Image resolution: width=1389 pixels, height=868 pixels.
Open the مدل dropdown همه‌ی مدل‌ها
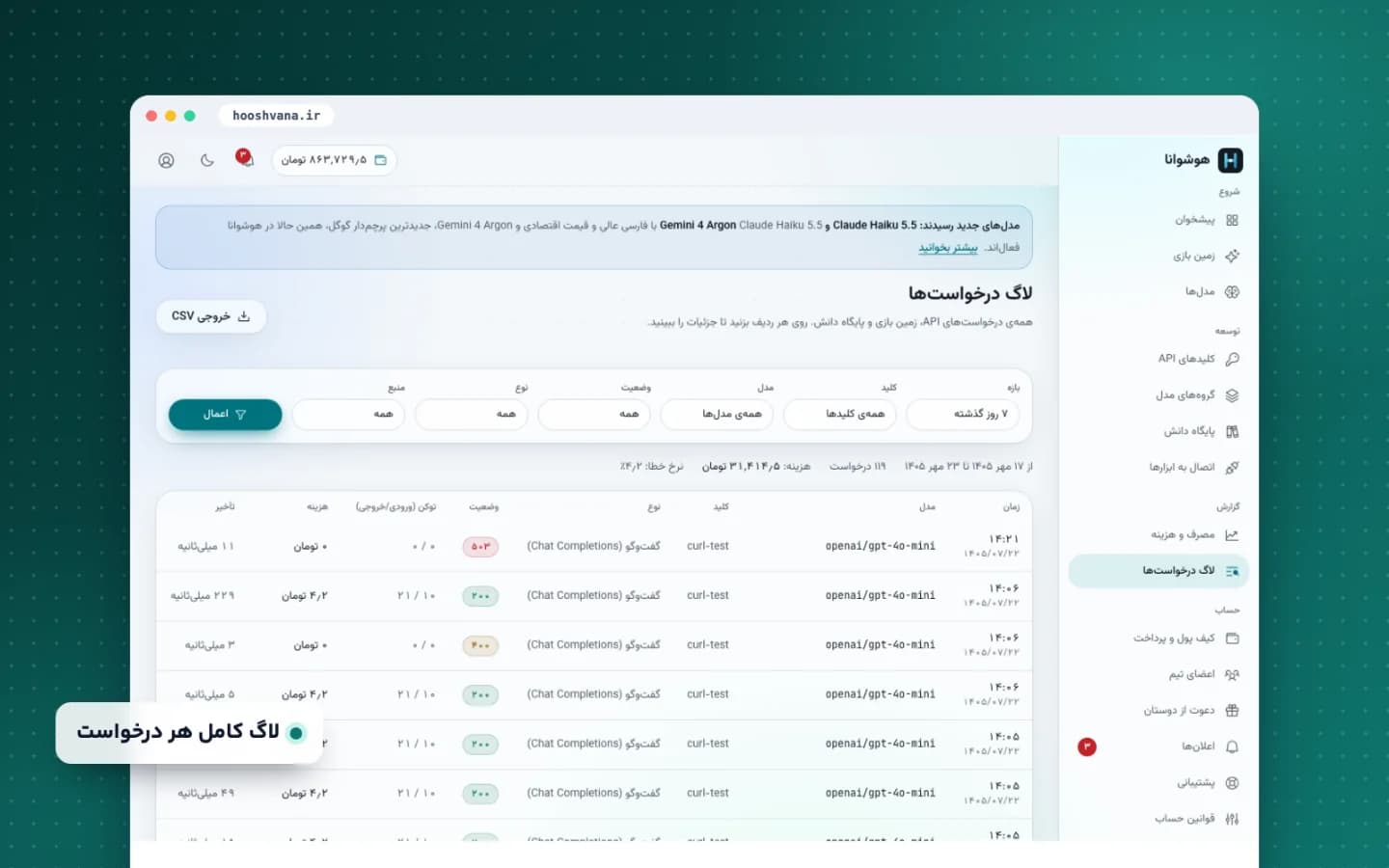pyautogui.click(x=717, y=414)
